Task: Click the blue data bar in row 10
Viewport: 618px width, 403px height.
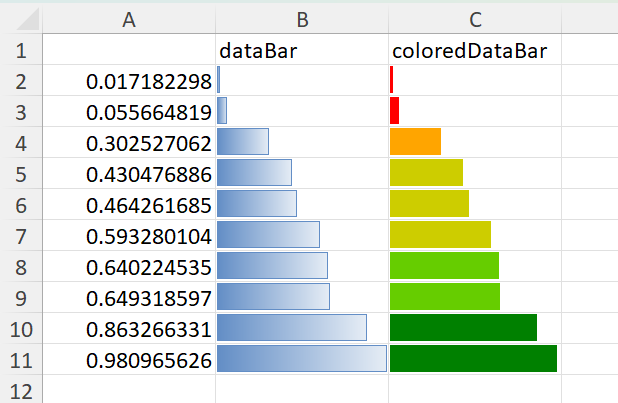Action: (x=292, y=327)
